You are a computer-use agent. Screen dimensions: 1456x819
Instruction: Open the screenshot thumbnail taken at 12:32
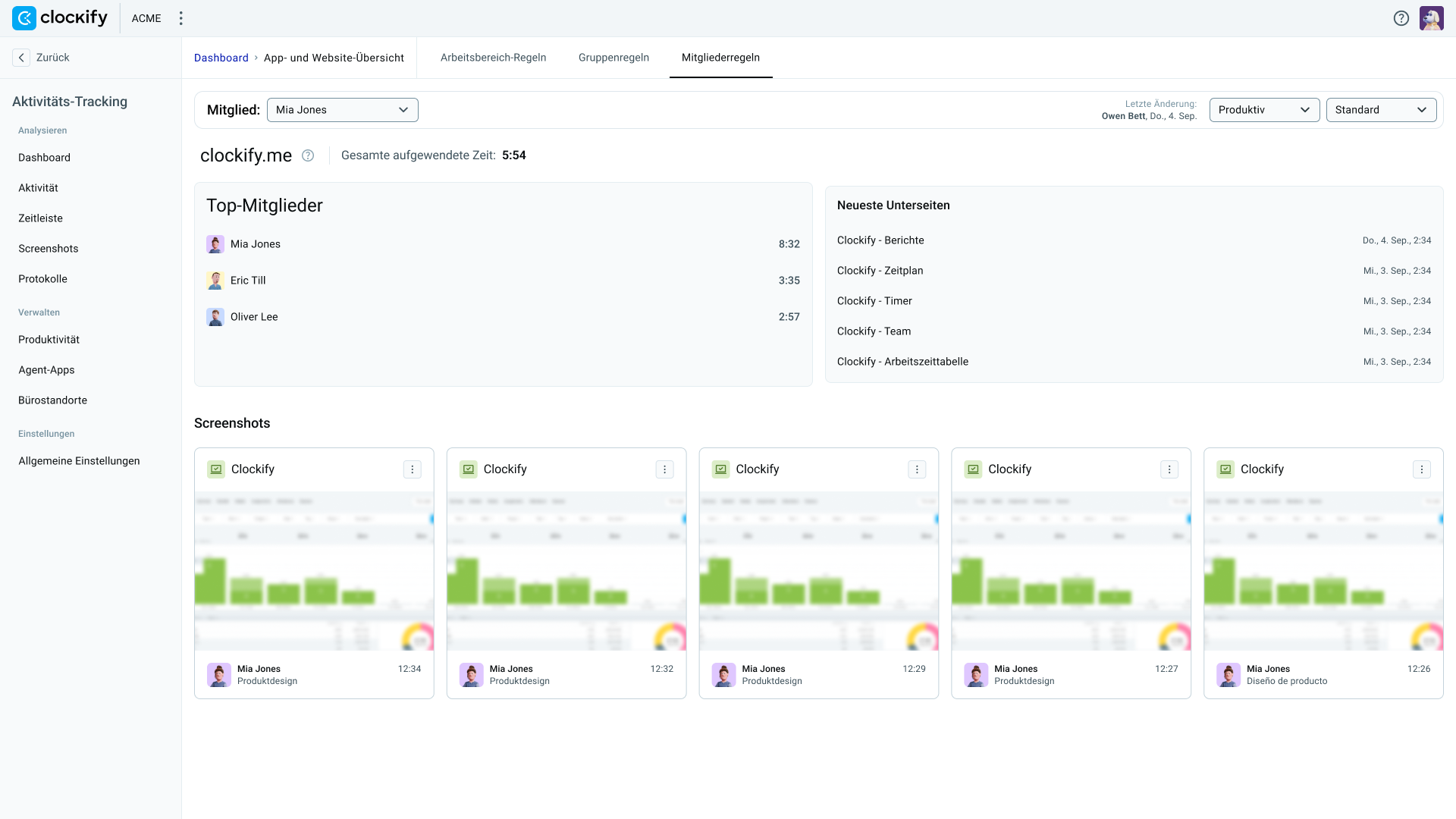tap(566, 571)
